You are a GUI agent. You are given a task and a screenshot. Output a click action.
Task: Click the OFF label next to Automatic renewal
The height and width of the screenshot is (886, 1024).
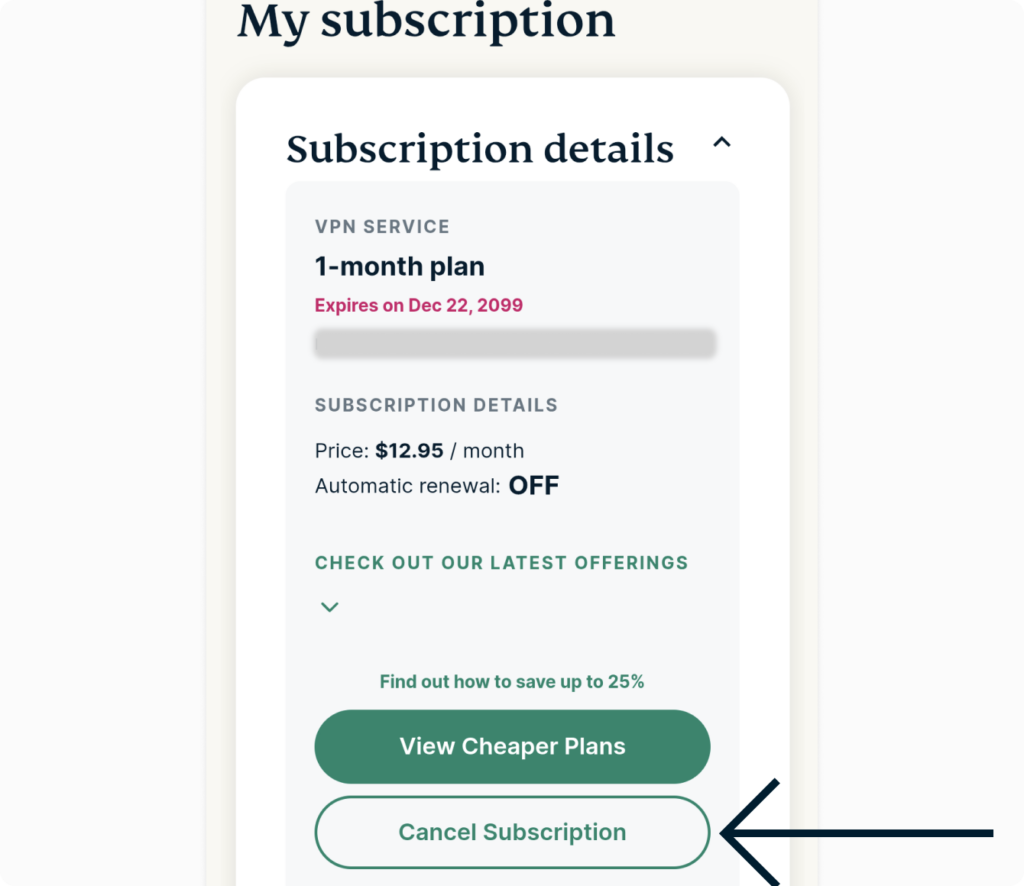(x=534, y=485)
